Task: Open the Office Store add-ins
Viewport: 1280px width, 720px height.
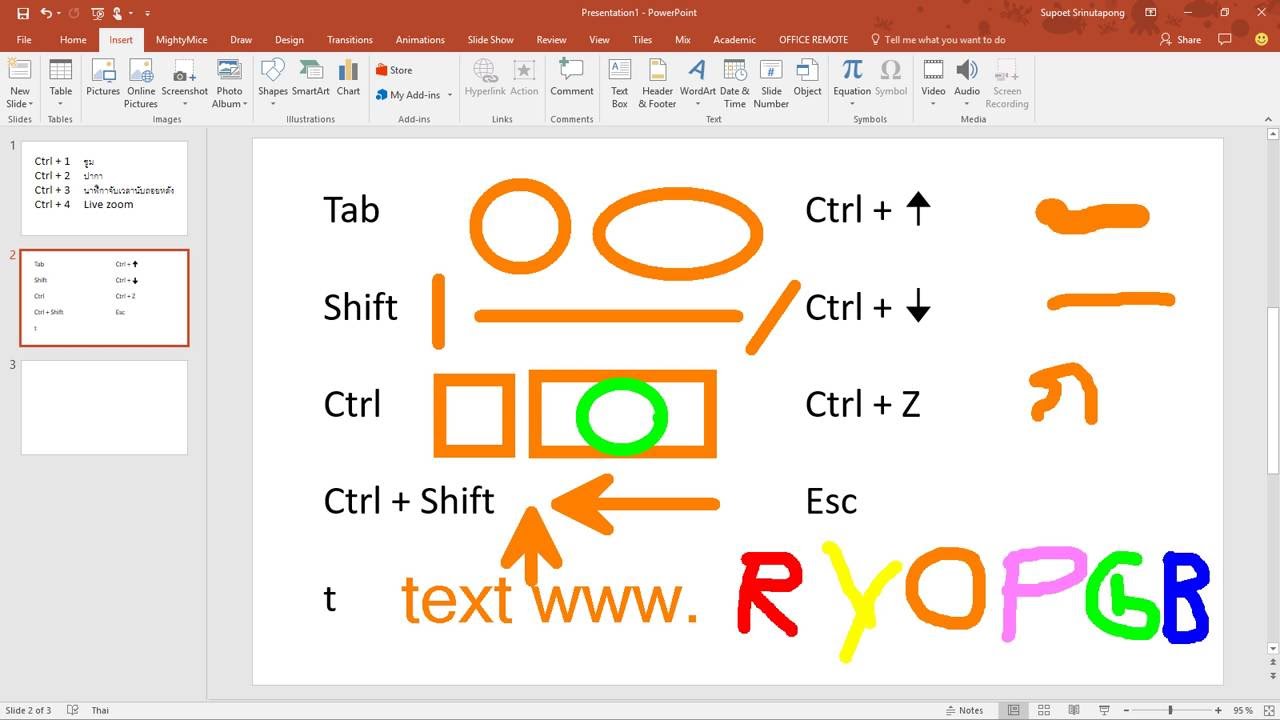Action: [394, 70]
